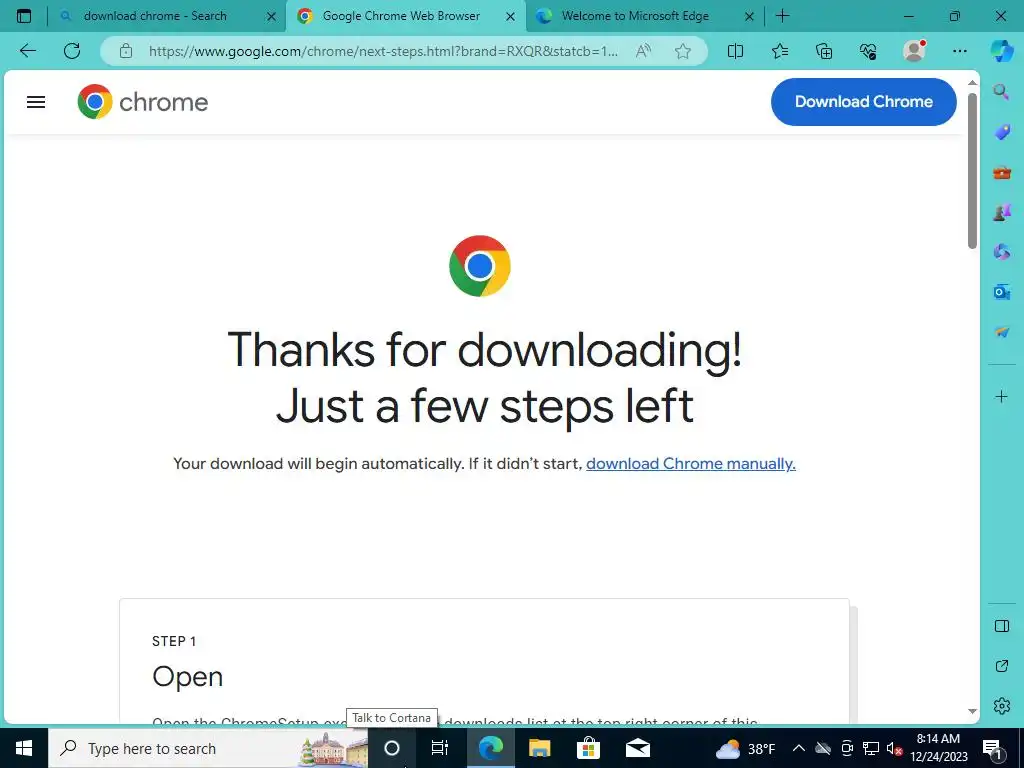Click the taskbar search box
This screenshot has height=768, width=1024.
208,748
